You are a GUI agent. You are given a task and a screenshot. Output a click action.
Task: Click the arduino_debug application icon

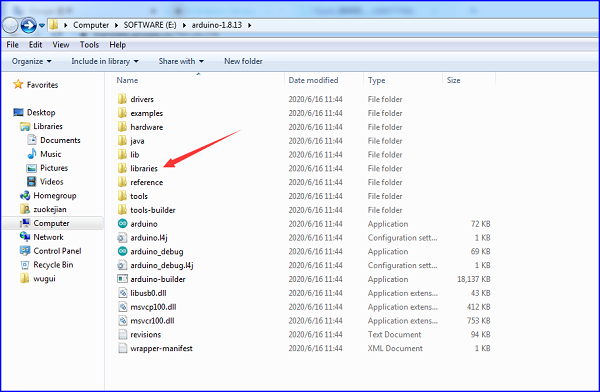tap(122, 251)
